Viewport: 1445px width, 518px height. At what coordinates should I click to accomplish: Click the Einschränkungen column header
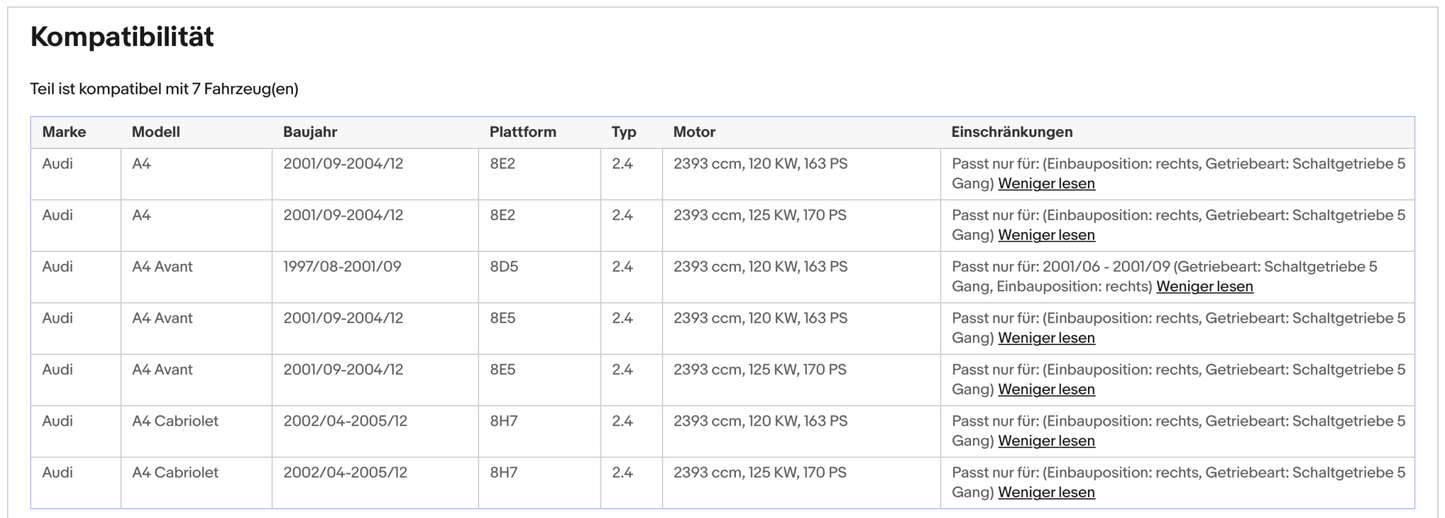1012,132
